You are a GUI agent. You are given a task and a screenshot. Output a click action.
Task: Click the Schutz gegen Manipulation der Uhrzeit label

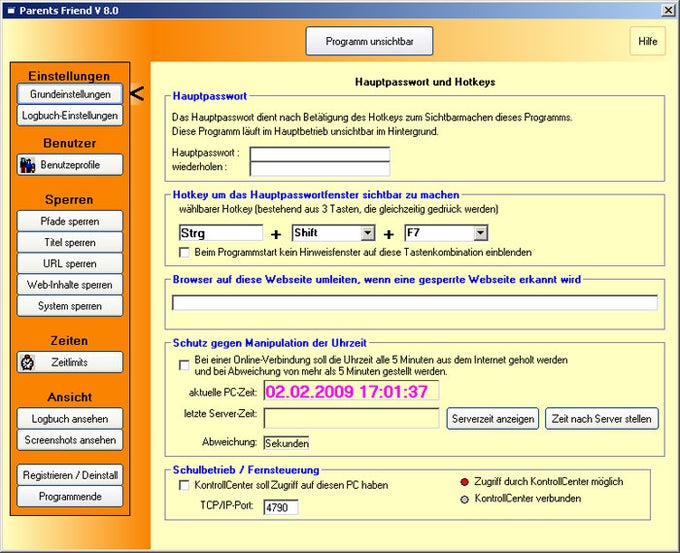(270, 343)
